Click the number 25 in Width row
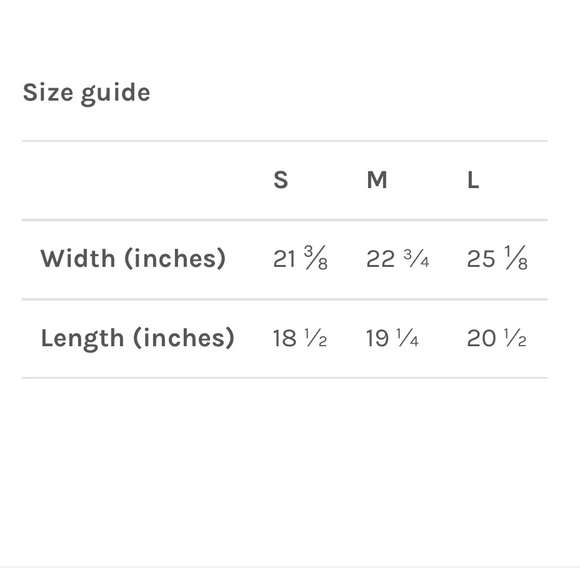 tap(481, 259)
